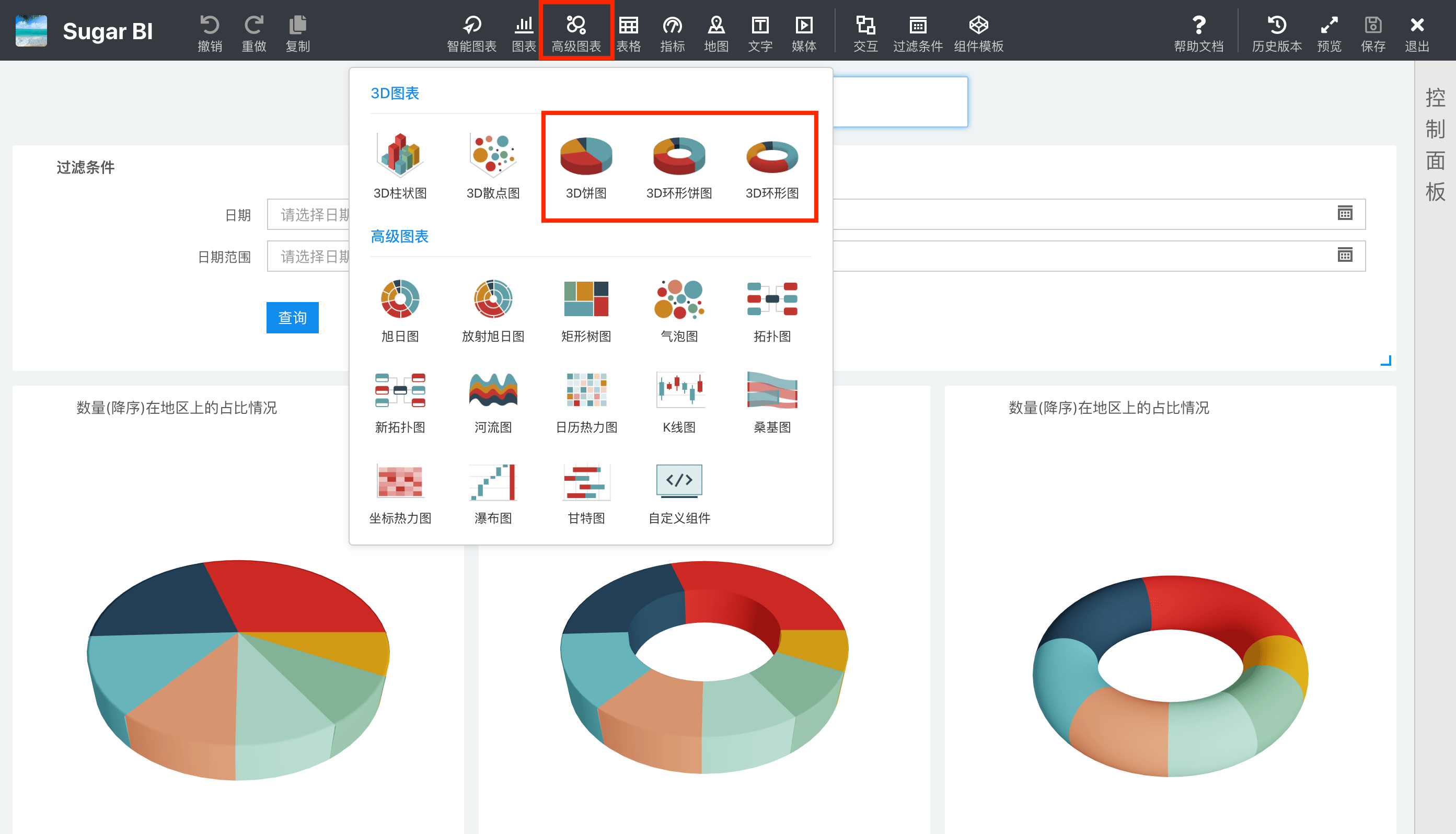Open the 过滤条件 filter toolbar menu
This screenshot has height=834, width=1456.
[x=918, y=33]
